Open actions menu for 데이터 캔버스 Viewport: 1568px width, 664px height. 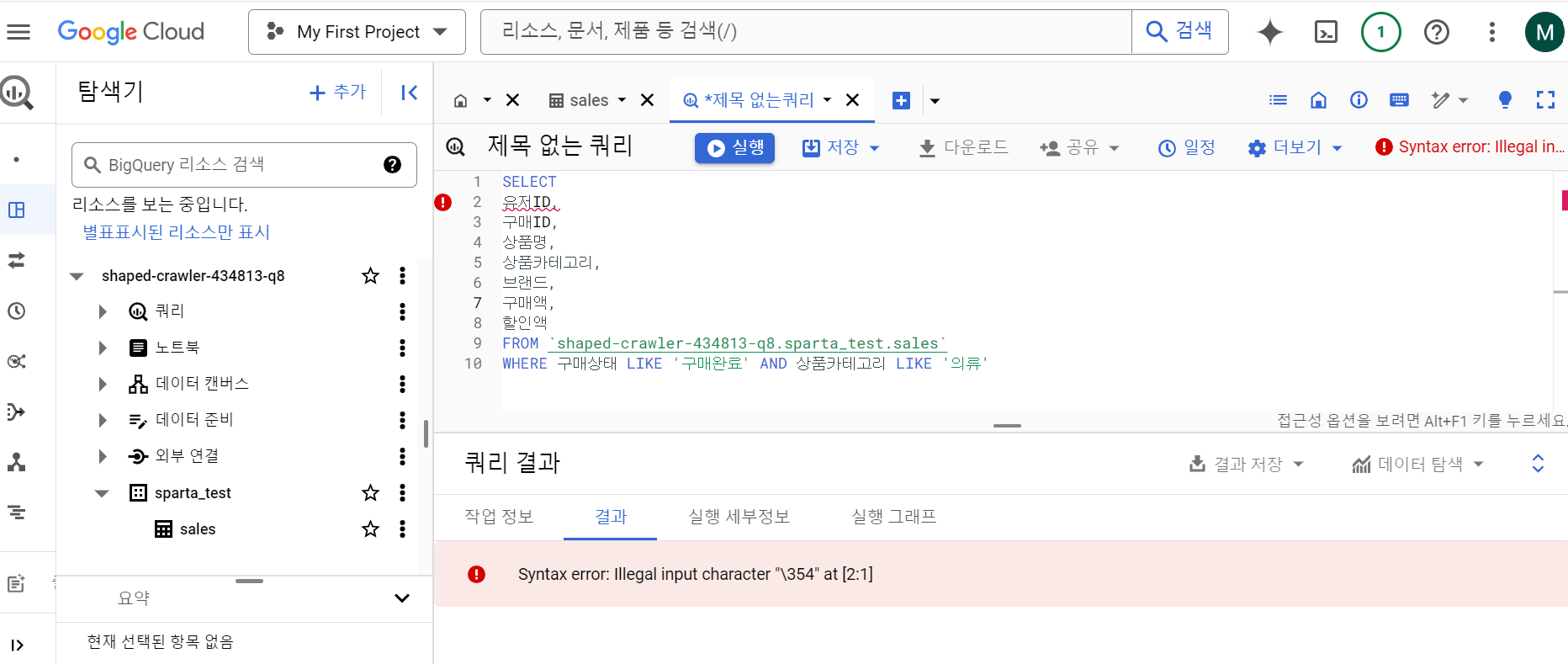[402, 384]
